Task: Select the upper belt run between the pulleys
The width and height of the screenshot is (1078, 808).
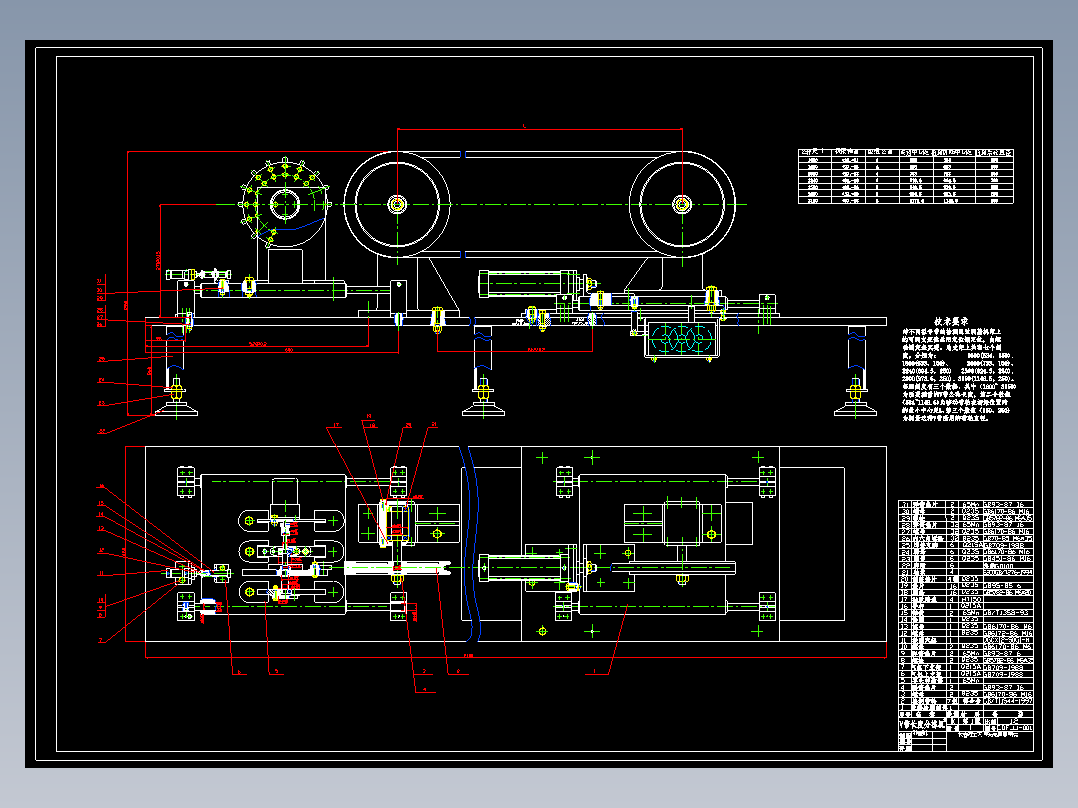Action: 540,155
